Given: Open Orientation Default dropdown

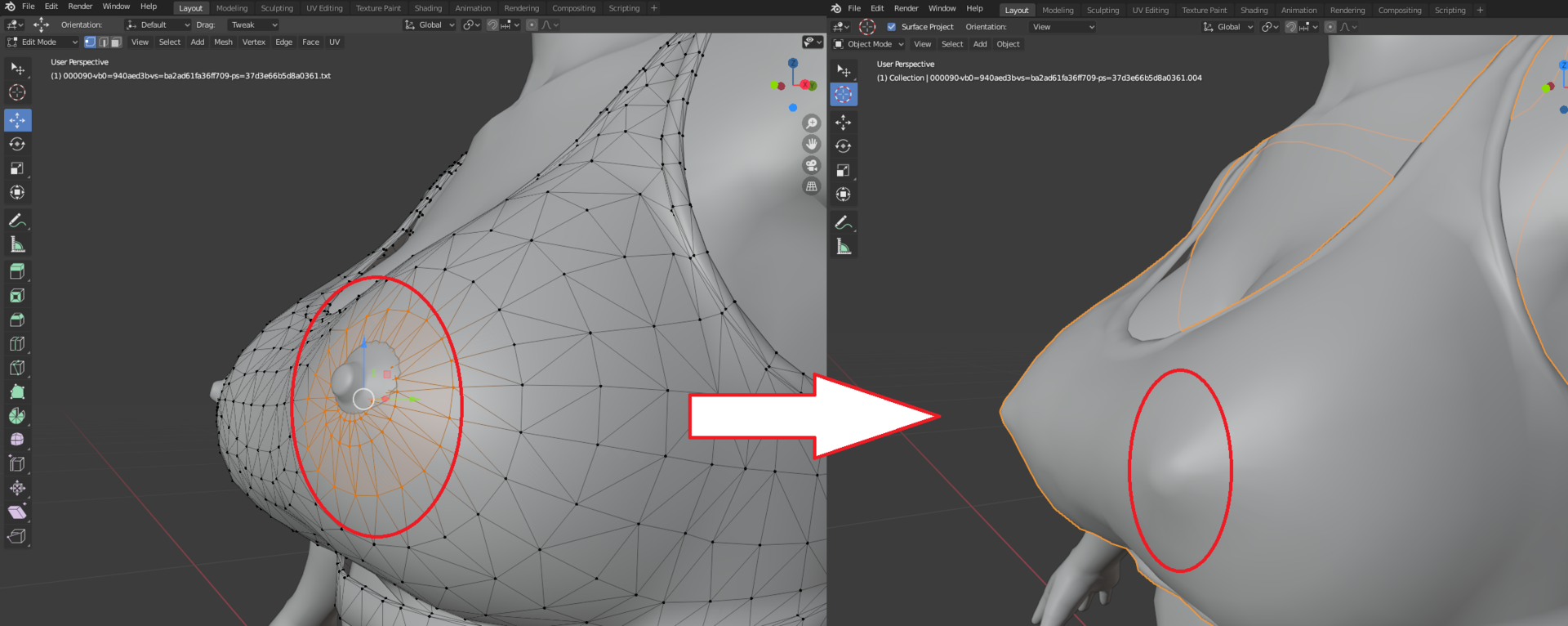Looking at the screenshot, I should [x=158, y=25].
